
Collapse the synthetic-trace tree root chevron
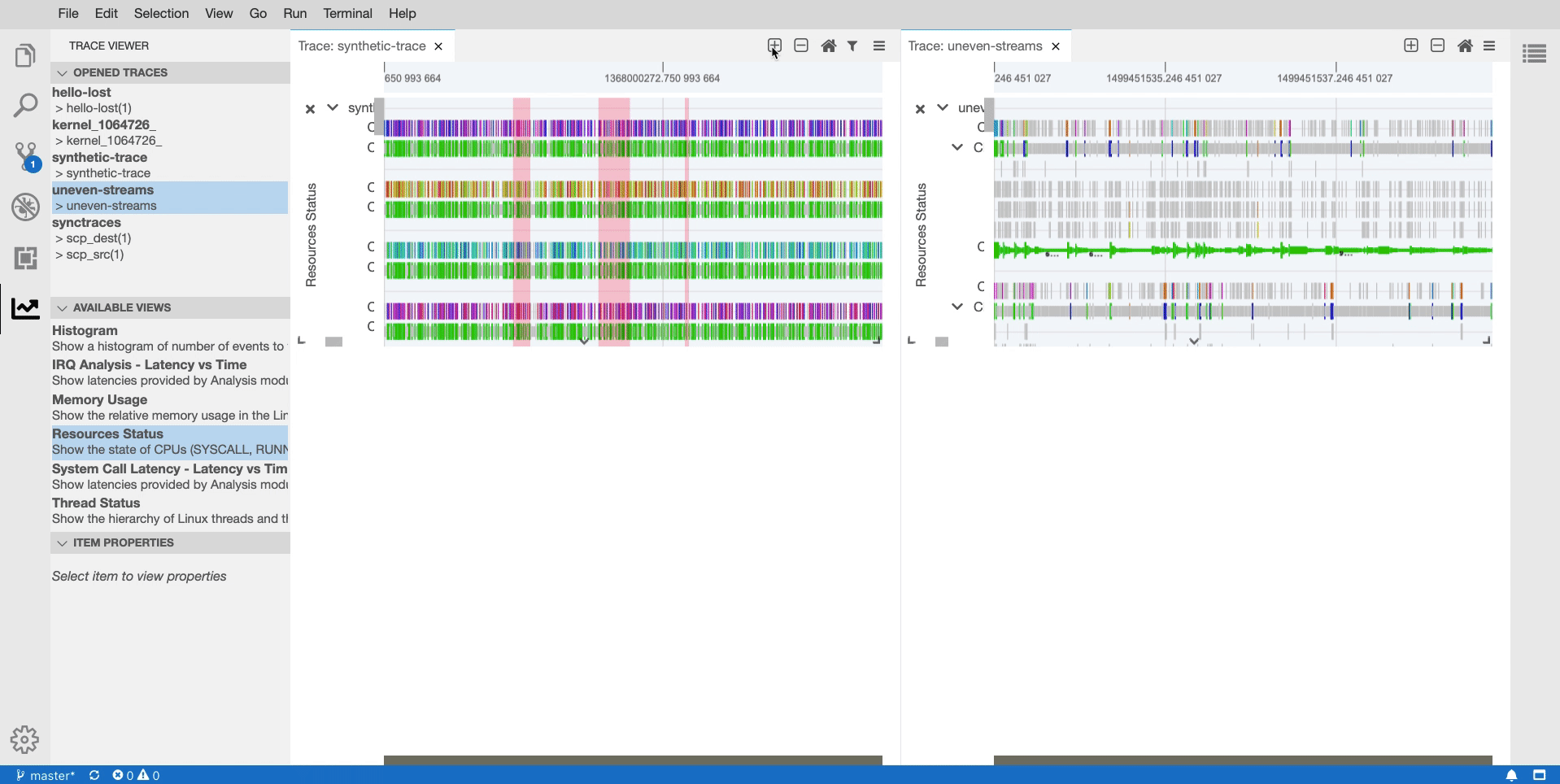(333, 107)
